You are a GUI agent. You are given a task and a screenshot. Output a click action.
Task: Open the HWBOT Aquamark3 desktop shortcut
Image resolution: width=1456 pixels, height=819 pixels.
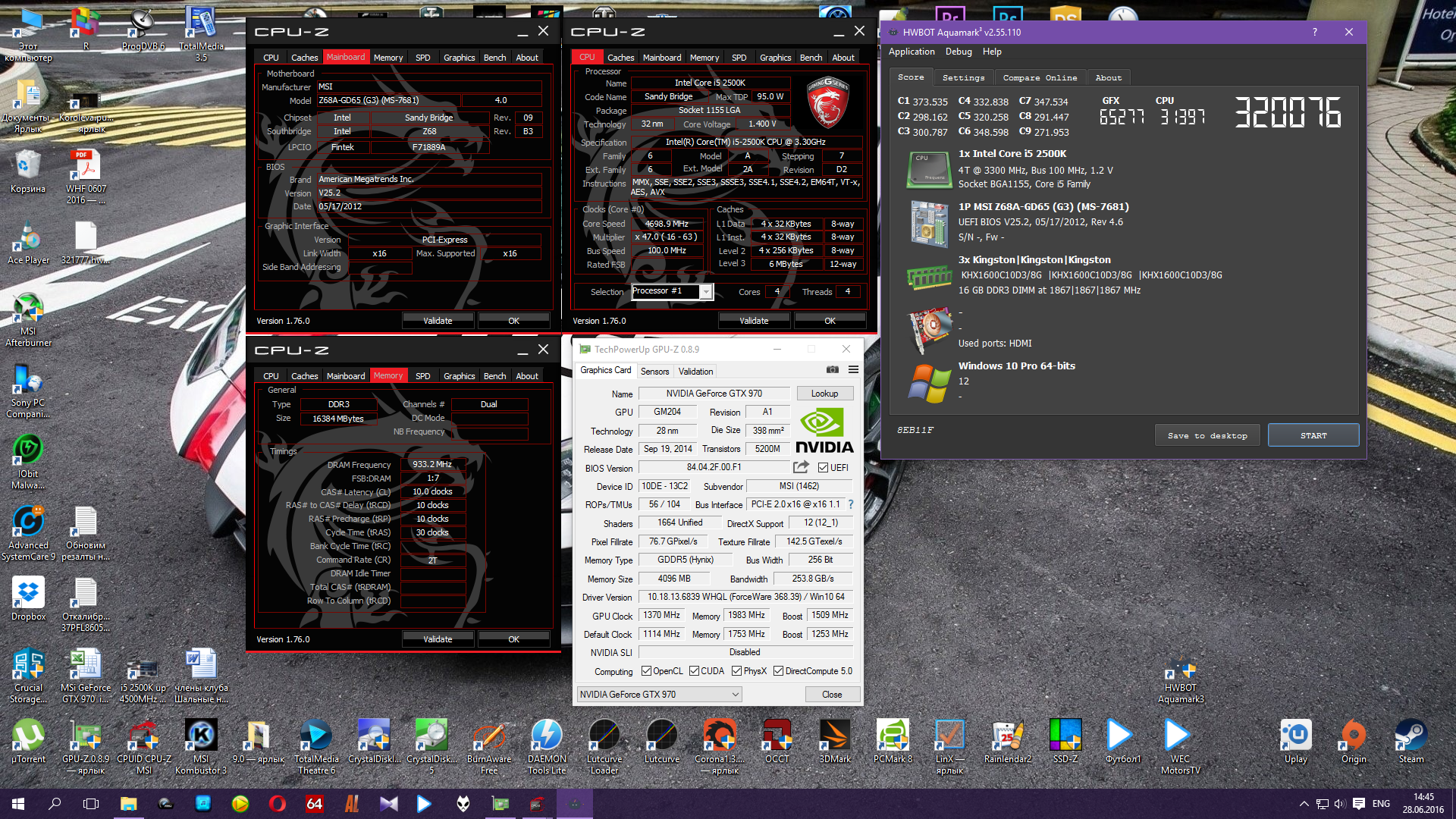1181,680
